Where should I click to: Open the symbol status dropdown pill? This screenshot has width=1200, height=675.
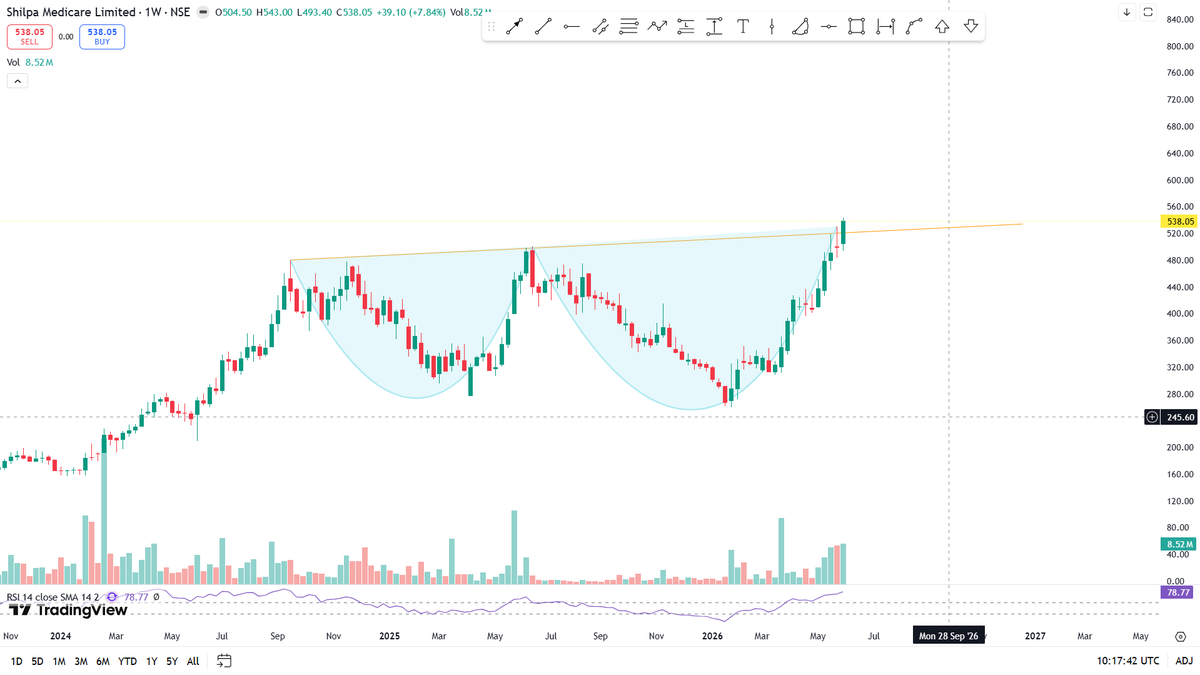click(x=204, y=13)
